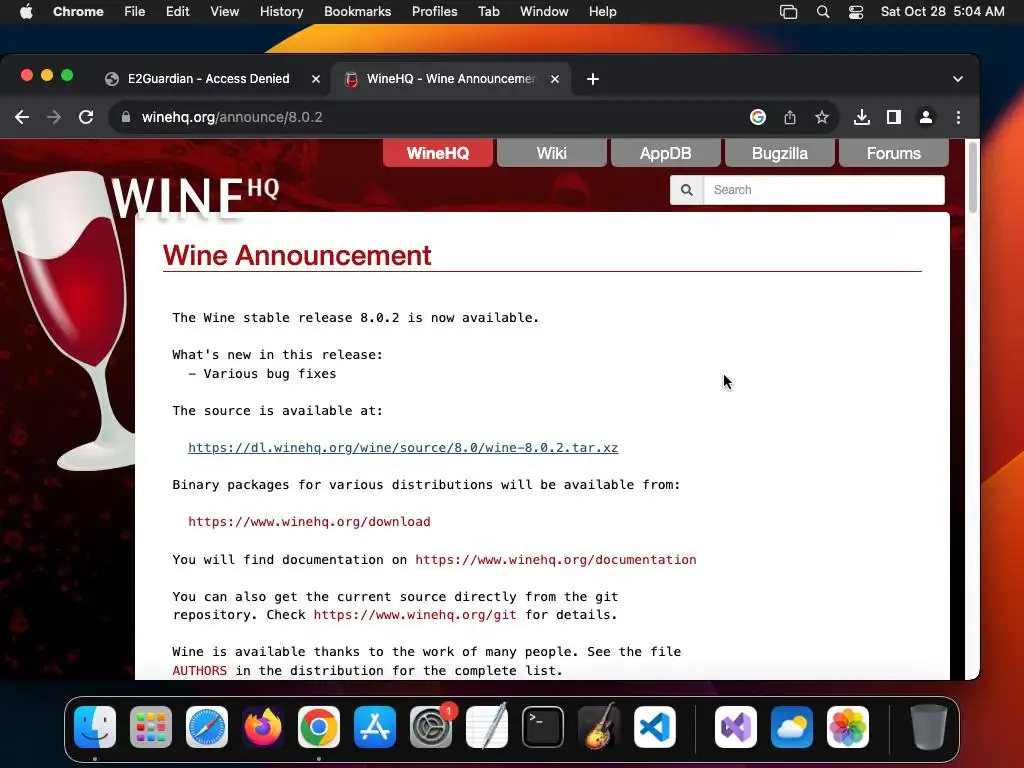Bookmark this page with the star icon
1024x768 pixels.
pyautogui.click(x=822, y=117)
